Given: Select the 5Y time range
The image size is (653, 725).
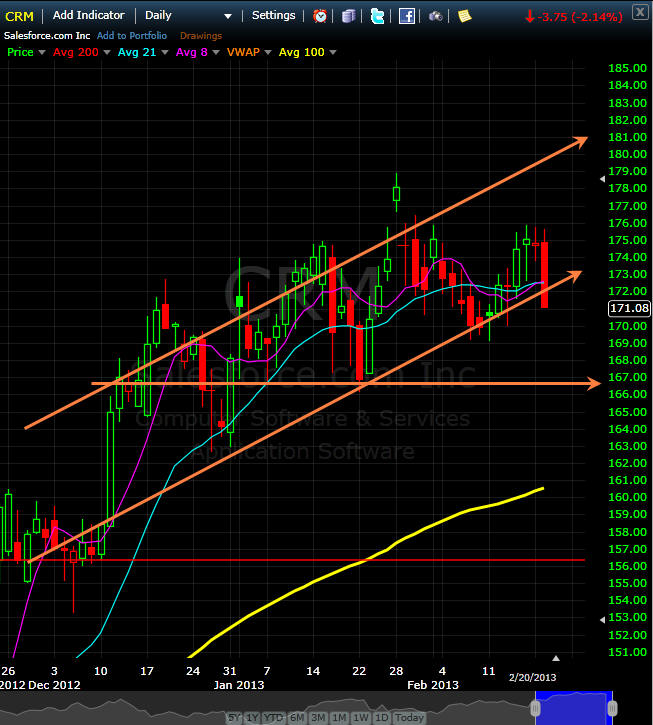Looking at the screenshot, I should 234,718.
